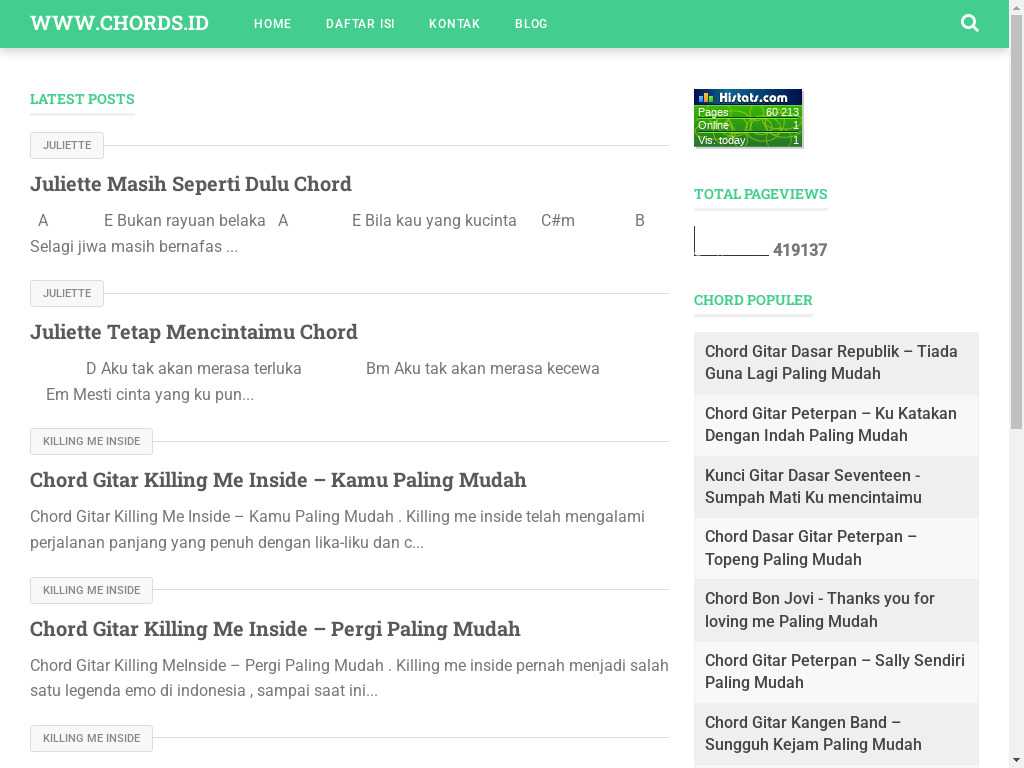1024x768 pixels.
Task: Click the CHORD POPULER heading
Action: coord(753,300)
